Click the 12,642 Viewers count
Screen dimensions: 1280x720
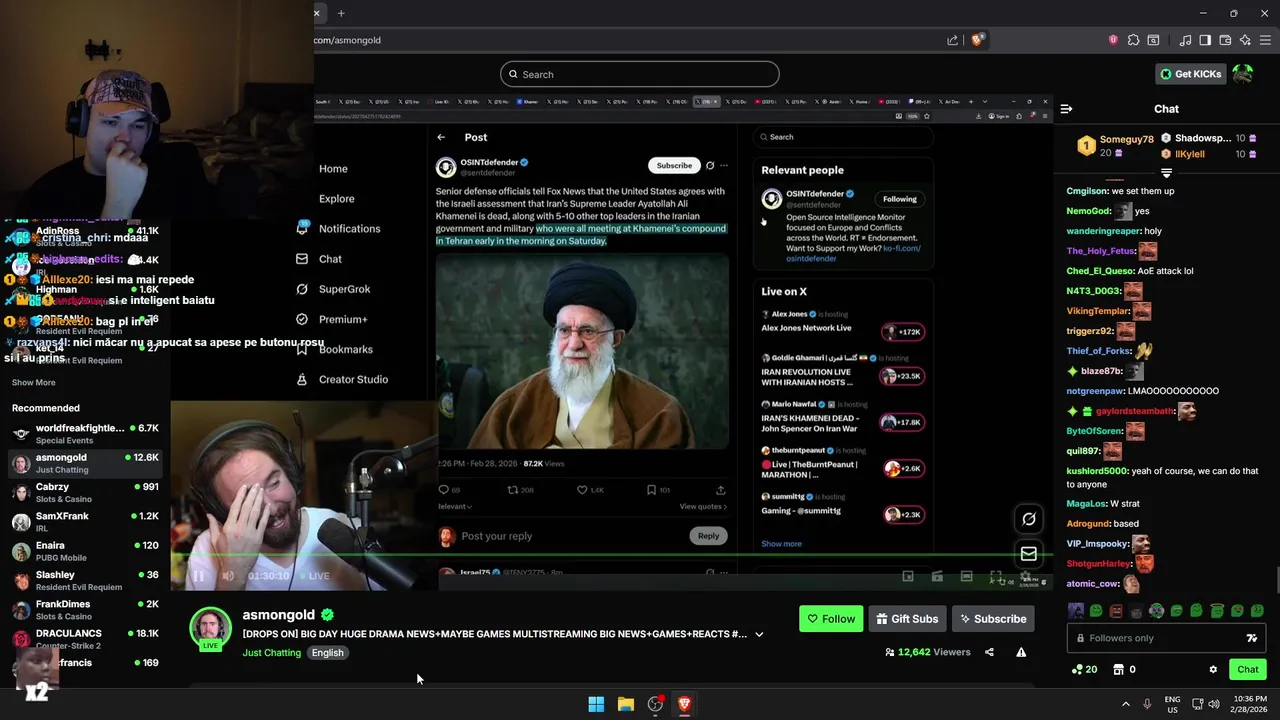pos(927,652)
